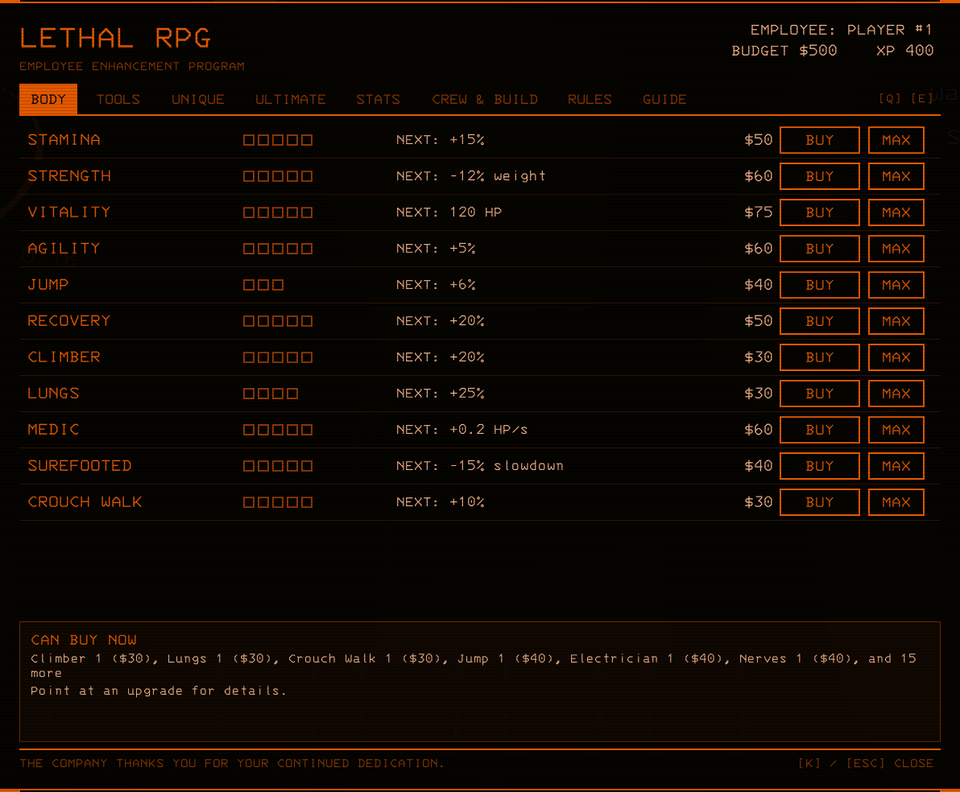Max out Agility
960x792 pixels.
tap(896, 248)
